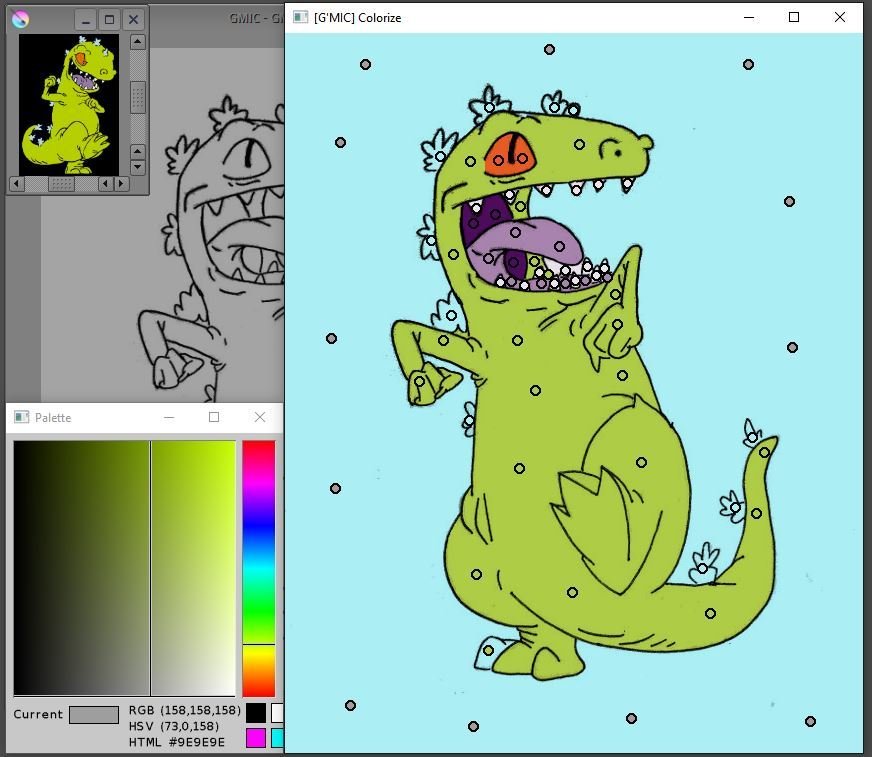The height and width of the screenshot is (757, 872).
Task: Click the Palette window title text
Action: point(53,418)
